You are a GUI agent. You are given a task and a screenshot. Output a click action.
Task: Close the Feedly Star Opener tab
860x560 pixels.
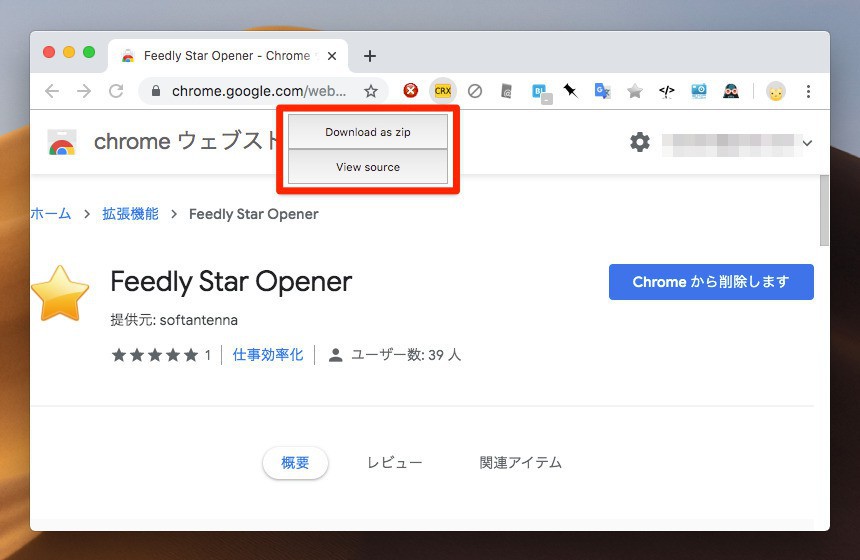coord(332,56)
